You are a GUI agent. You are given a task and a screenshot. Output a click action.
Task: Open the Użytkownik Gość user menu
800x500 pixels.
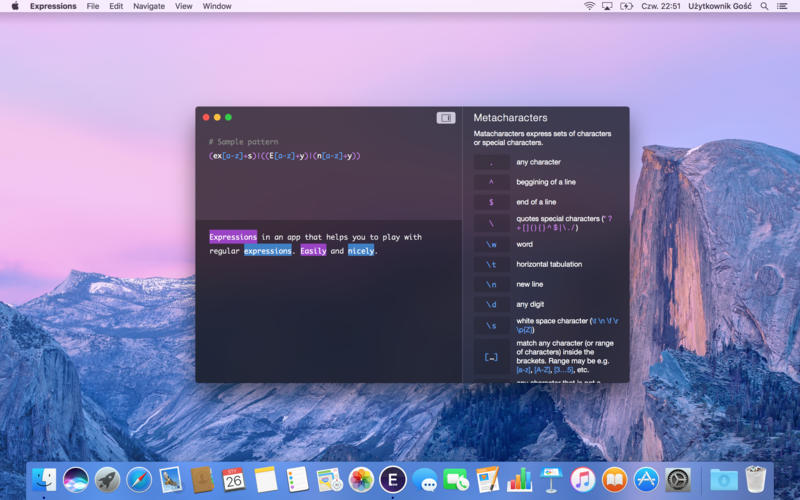tap(719, 6)
